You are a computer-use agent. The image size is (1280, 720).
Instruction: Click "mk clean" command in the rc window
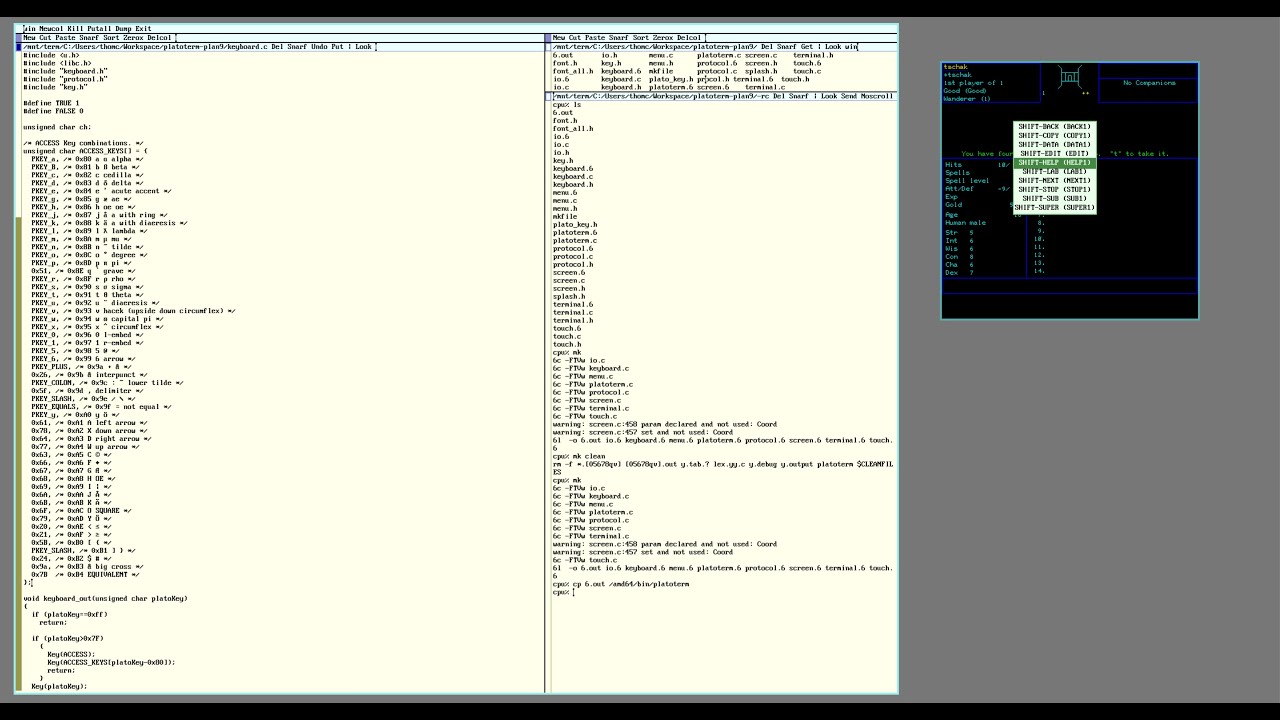coord(589,456)
